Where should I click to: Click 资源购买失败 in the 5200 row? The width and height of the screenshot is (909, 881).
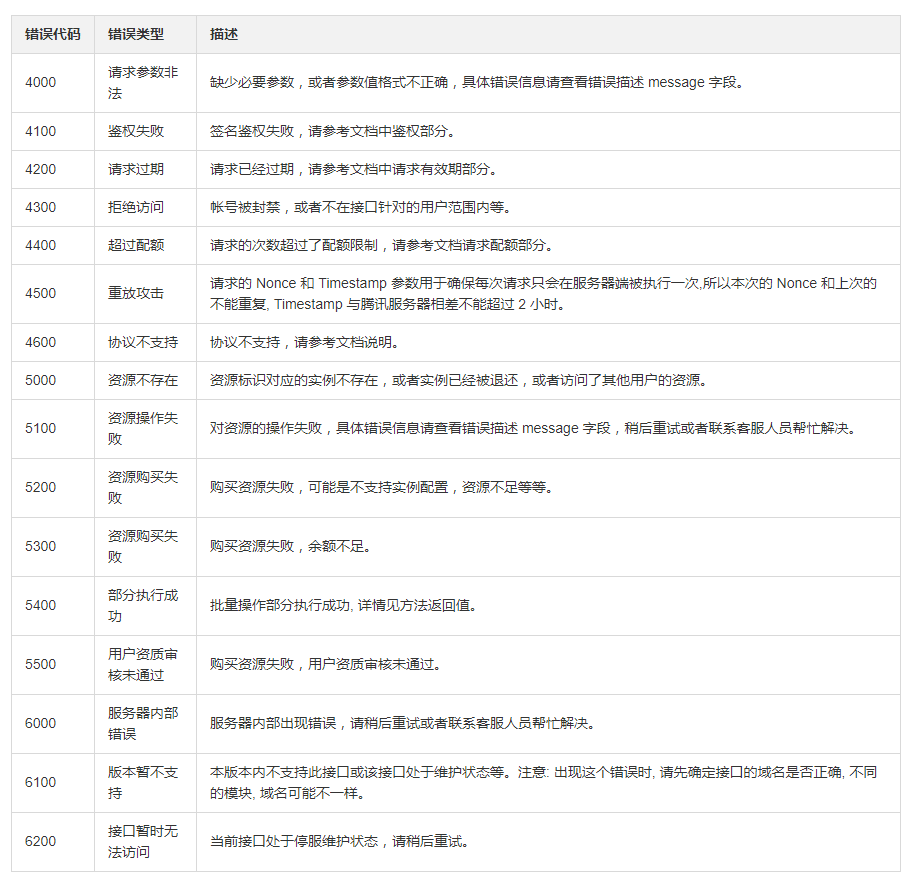point(143,487)
